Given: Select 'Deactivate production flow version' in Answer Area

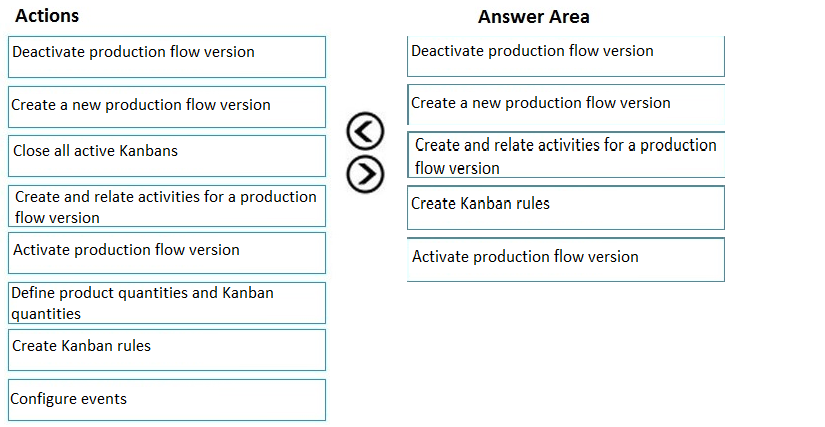Looking at the screenshot, I should 566,56.
